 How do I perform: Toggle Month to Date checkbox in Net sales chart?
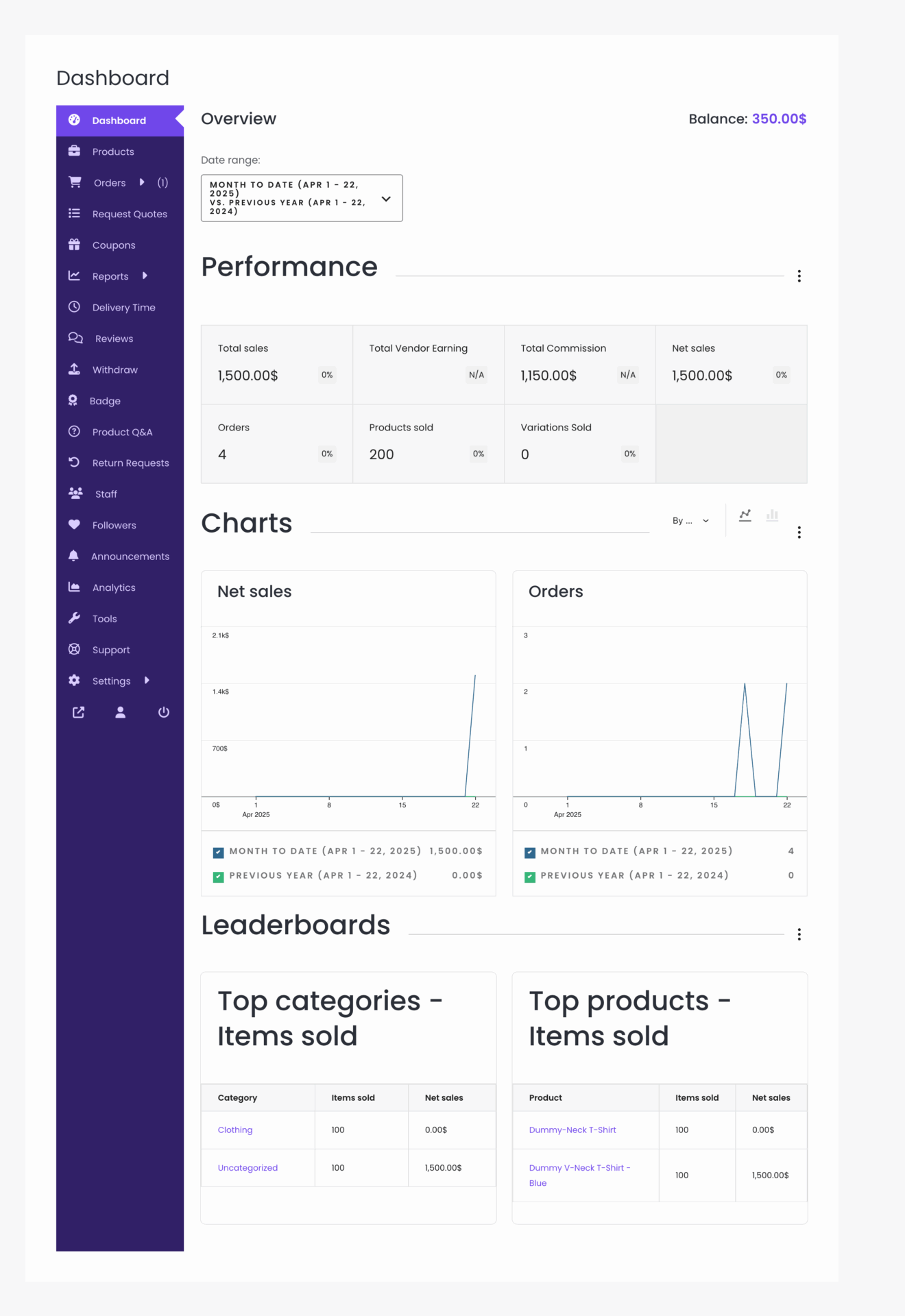coord(218,853)
